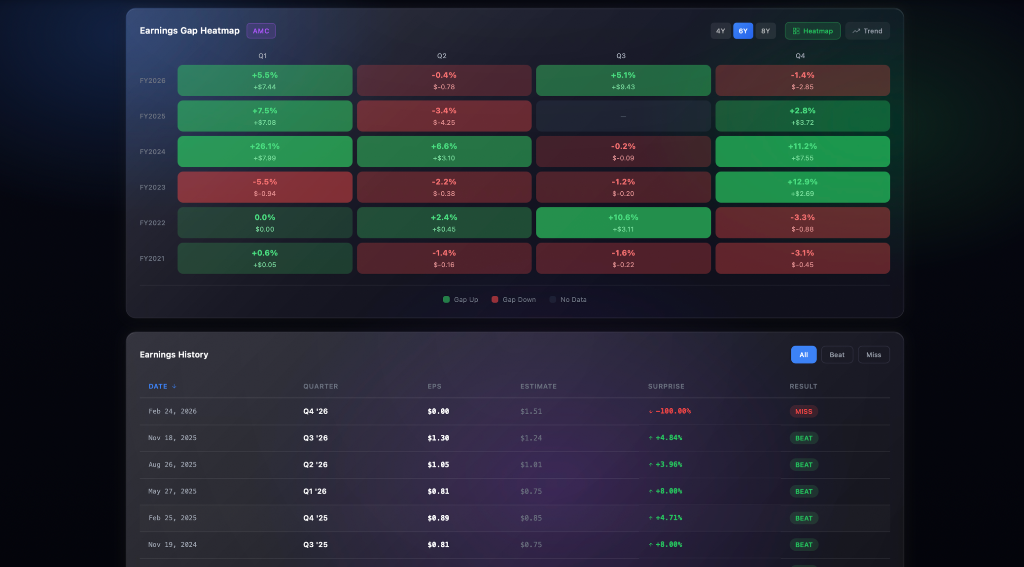This screenshot has height=567, width=1024.
Task: Click the BEAT badge for Q3 '25
Action: [803, 545]
